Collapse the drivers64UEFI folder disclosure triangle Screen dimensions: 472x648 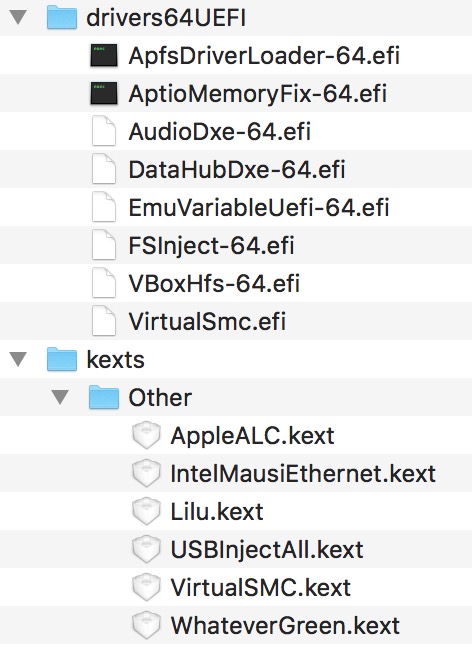pos(18,18)
